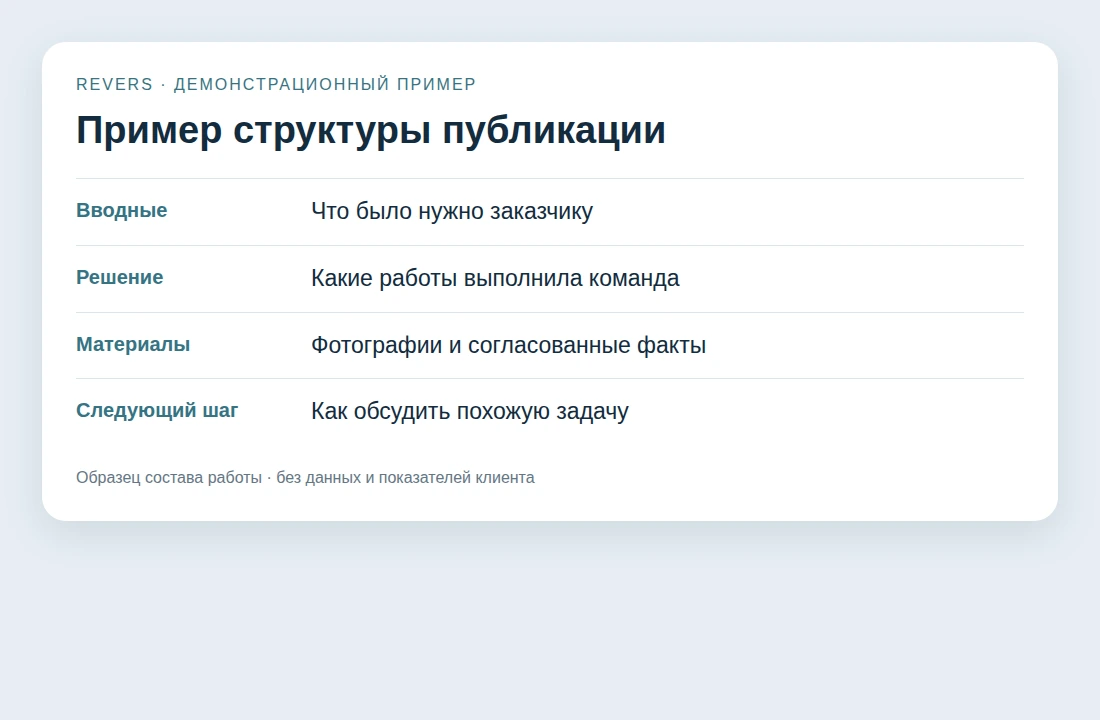Click the heading 'Пример структуры публикации'

click(x=370, y=131)
